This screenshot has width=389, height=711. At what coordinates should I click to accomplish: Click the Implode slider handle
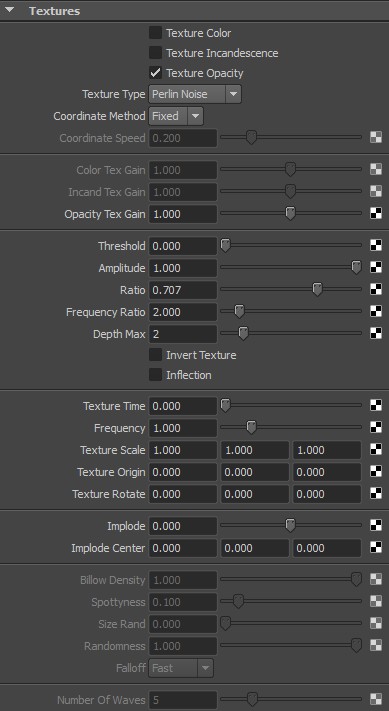(290, 525)
